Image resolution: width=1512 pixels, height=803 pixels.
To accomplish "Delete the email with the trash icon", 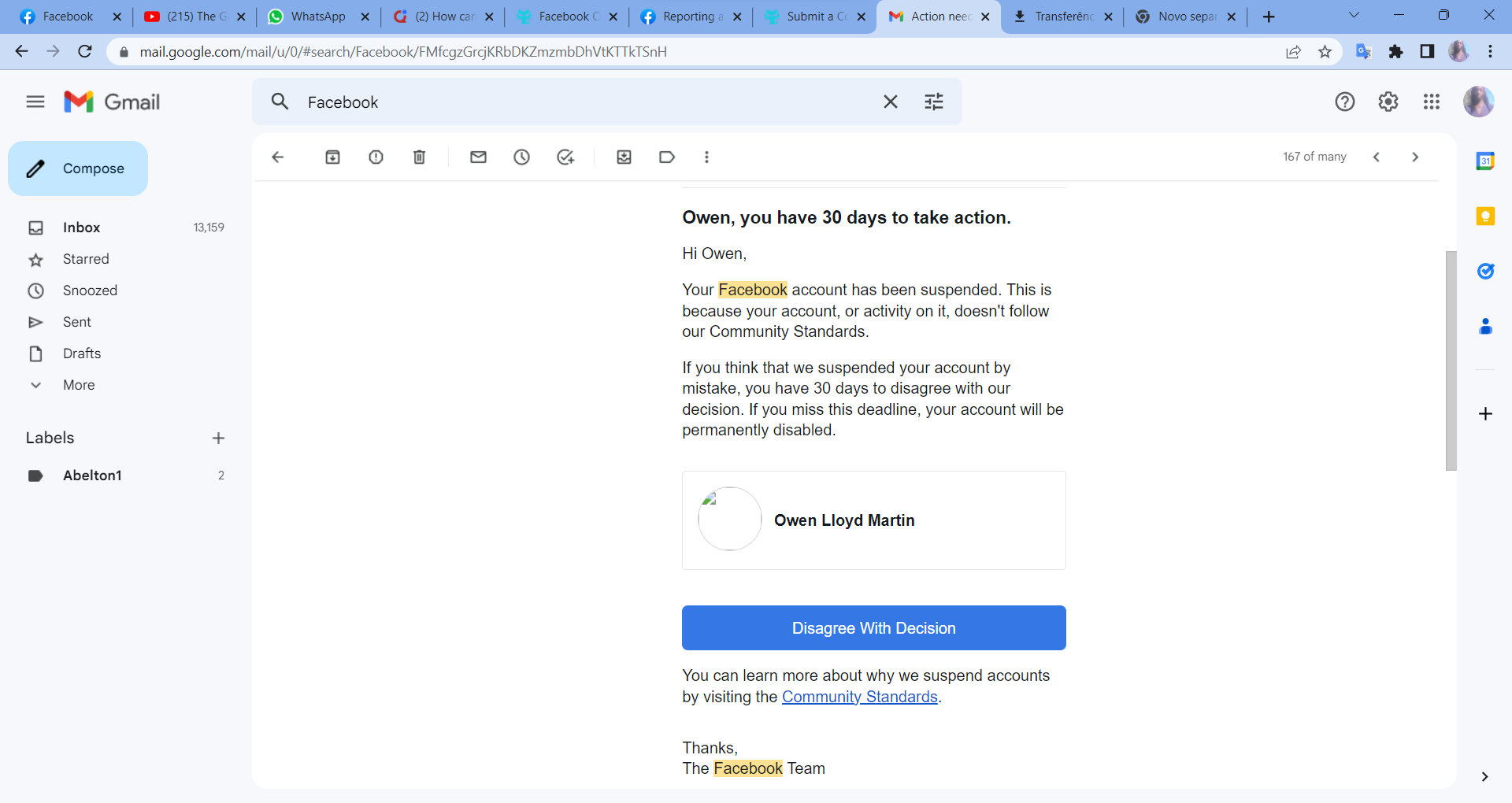I will click(419, 157).
